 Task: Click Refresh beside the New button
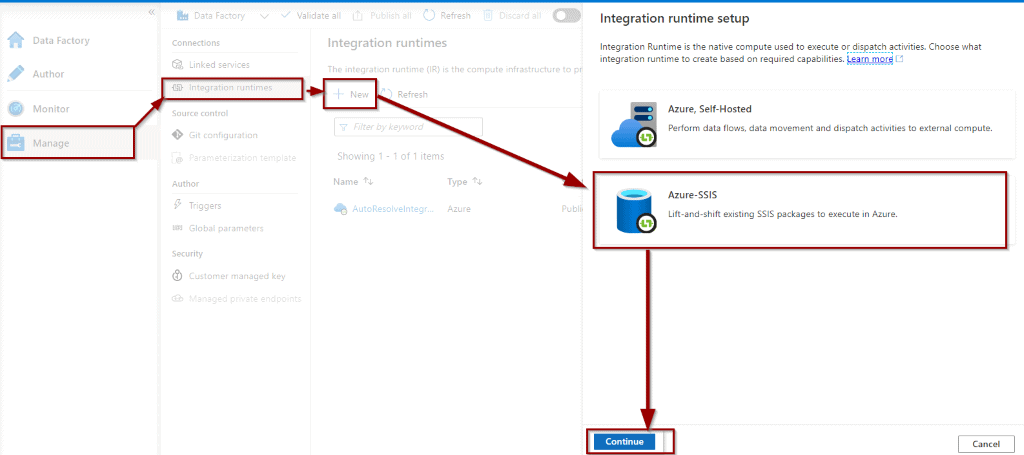(406, 95)
